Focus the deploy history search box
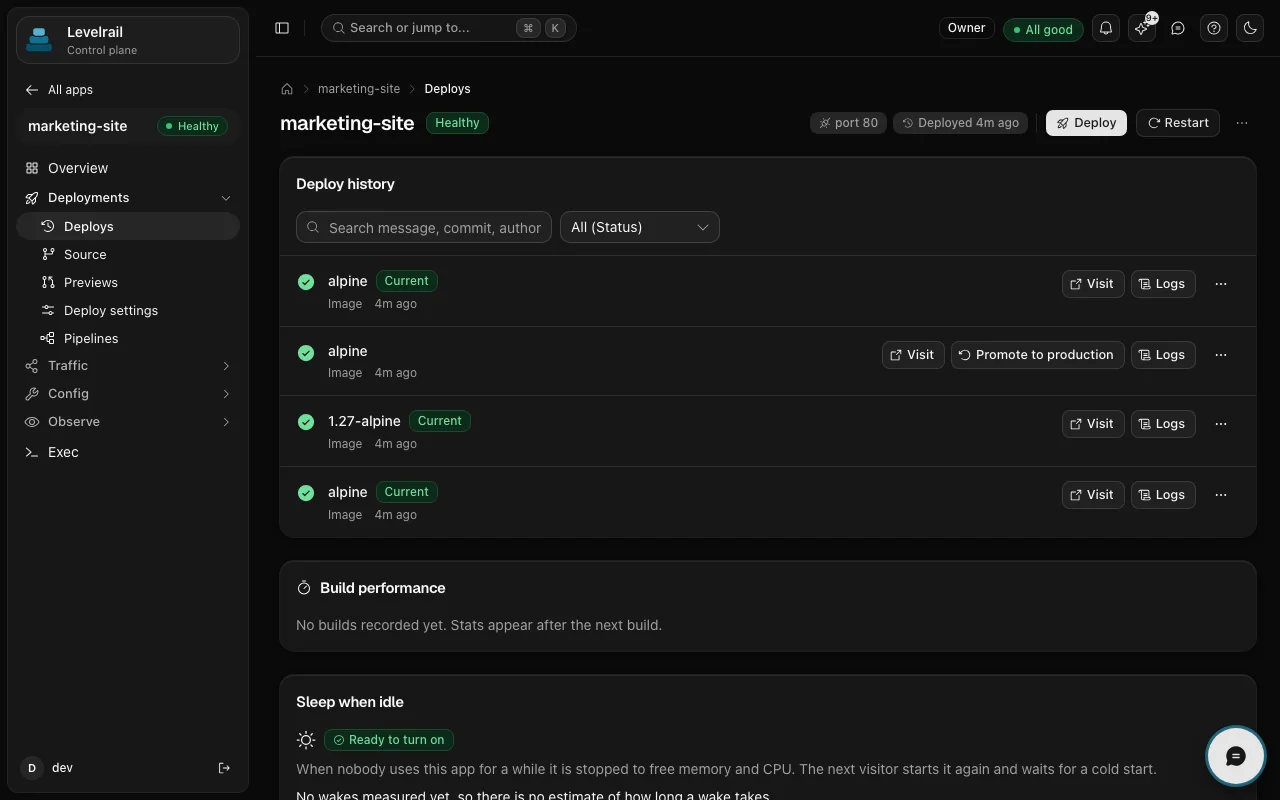The image size is (1280, 800). point(424,227)
